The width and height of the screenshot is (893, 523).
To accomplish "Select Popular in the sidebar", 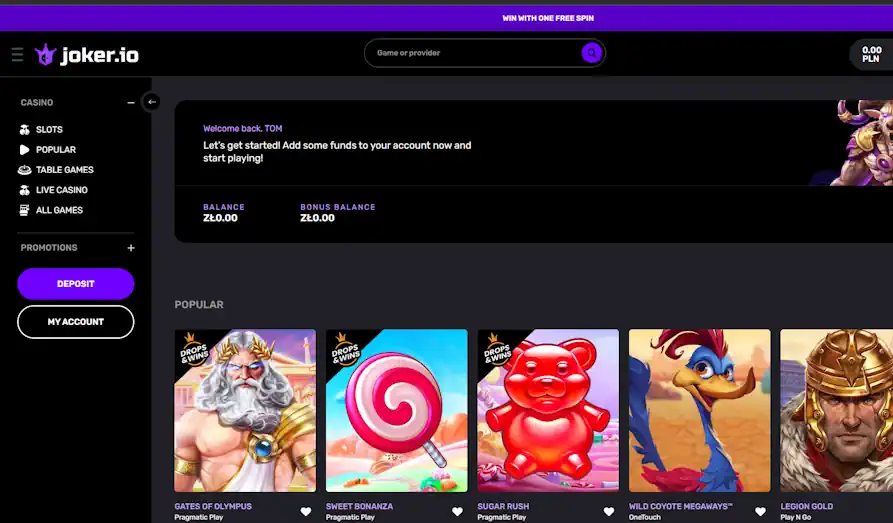I will [x=55, y=150].
